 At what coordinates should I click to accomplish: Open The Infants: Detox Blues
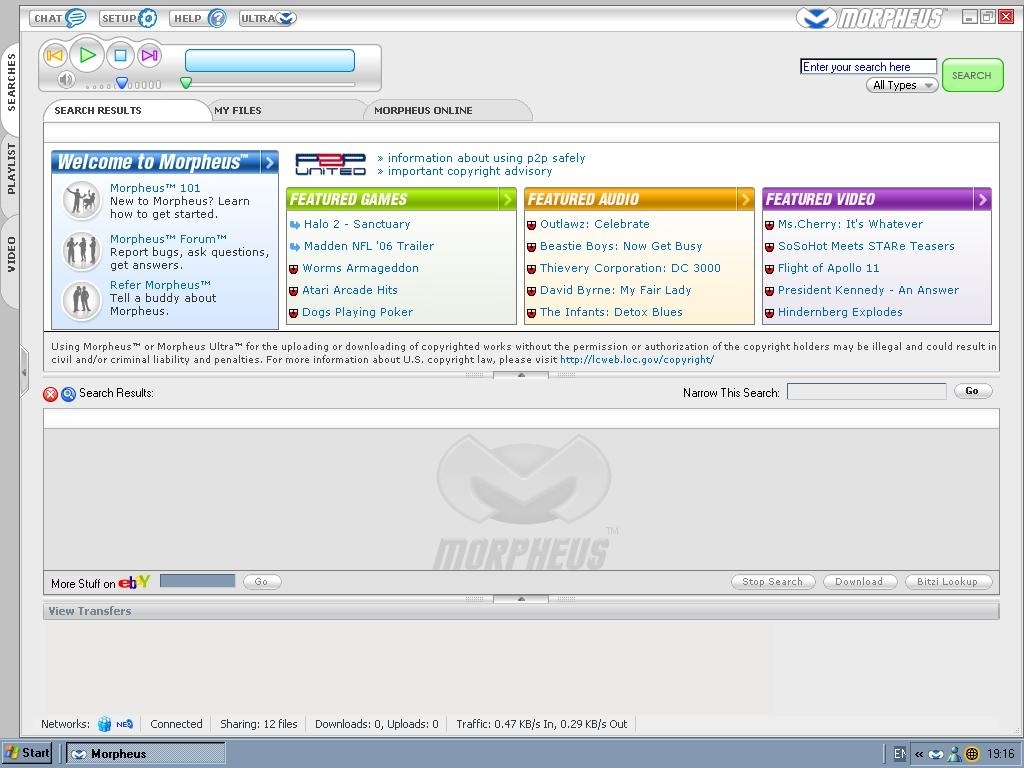coord(611,312)
